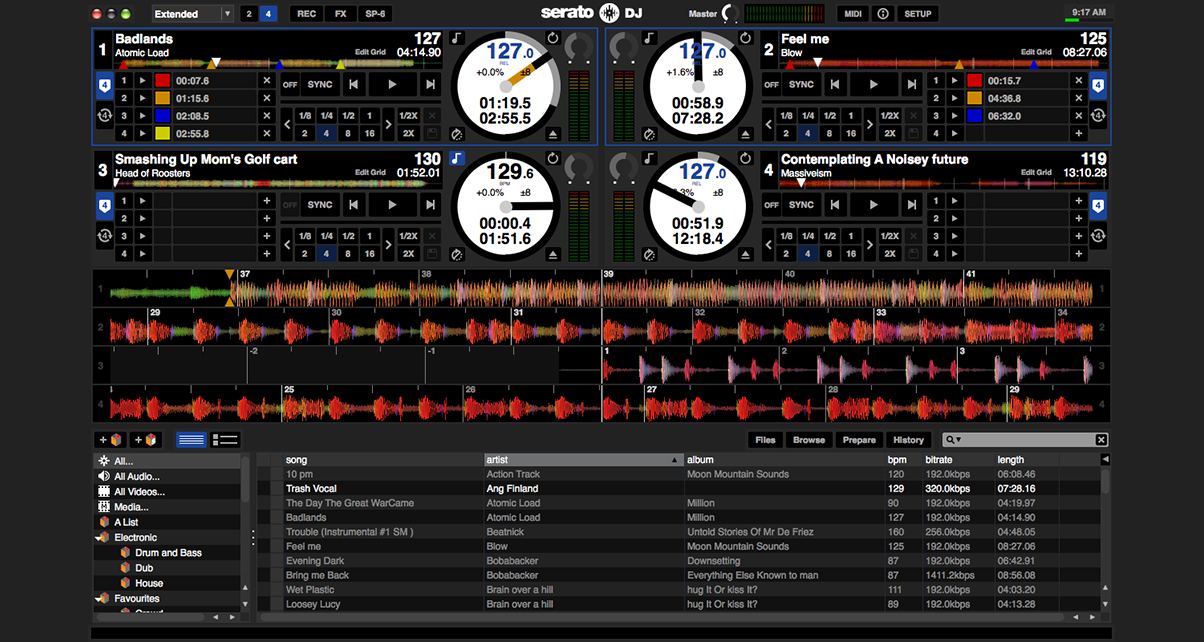Play deck 4 track

pos(874,205)
